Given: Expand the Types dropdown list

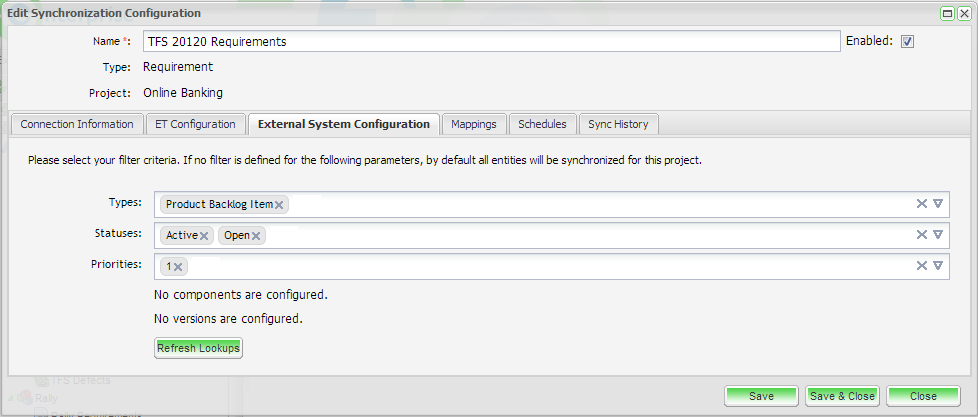Looking at the screenshot, I should pyautogui.click(x=938, y=204).
